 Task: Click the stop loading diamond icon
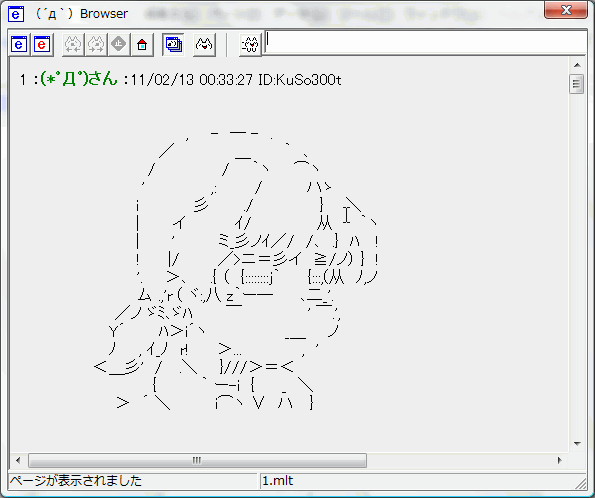(x=119, y=45)
